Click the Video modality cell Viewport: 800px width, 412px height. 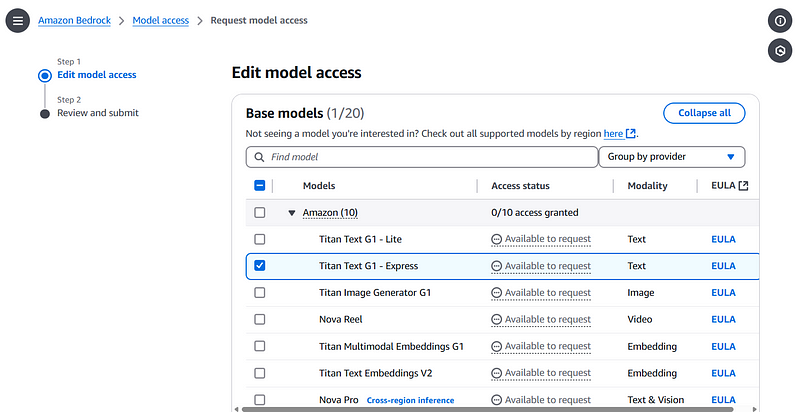tap(640, 320)
